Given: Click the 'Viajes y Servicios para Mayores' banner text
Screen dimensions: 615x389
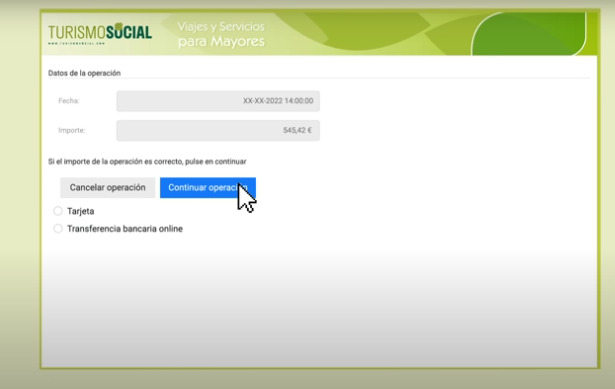Looking at the screenshot, I should (x=221, y=34).
